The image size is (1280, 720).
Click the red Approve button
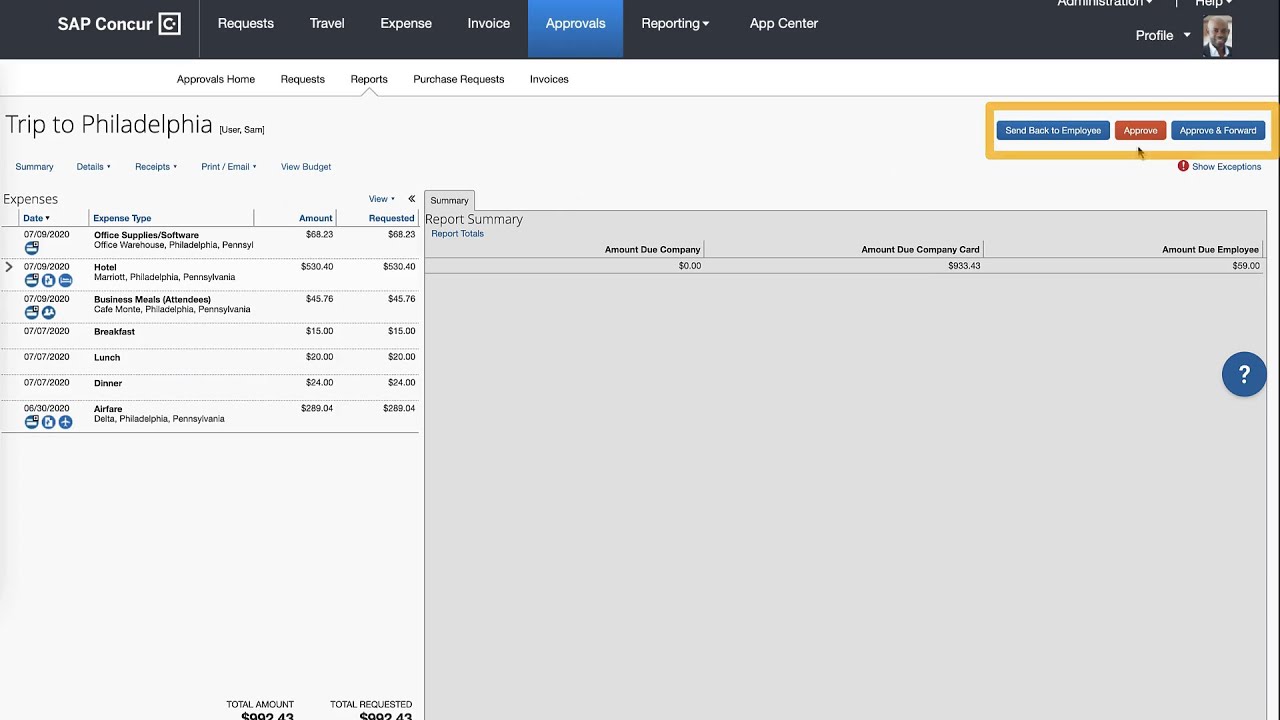tap(1140, 130)
